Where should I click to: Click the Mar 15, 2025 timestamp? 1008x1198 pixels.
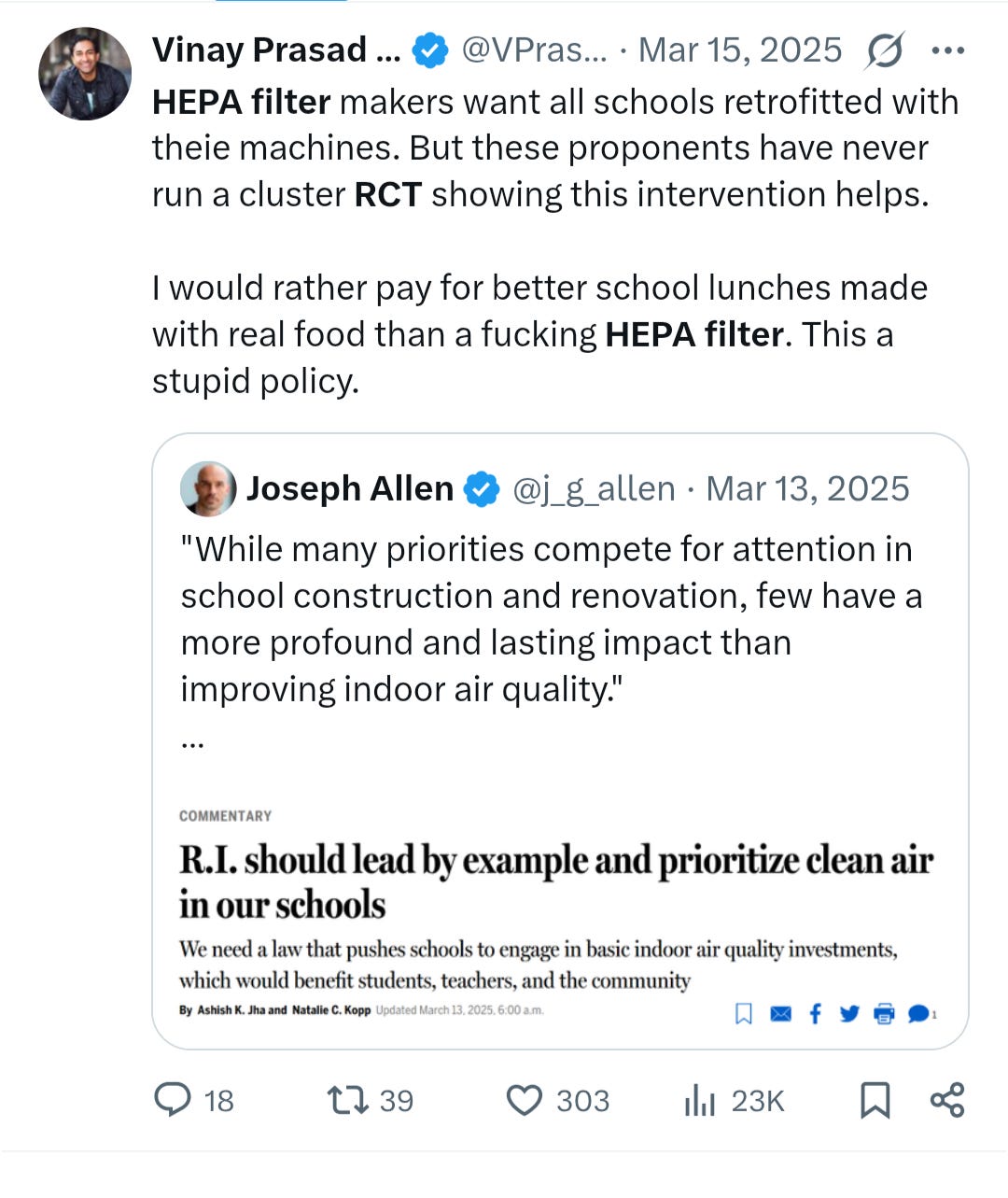pyautogui.click(x=739, y=50)
